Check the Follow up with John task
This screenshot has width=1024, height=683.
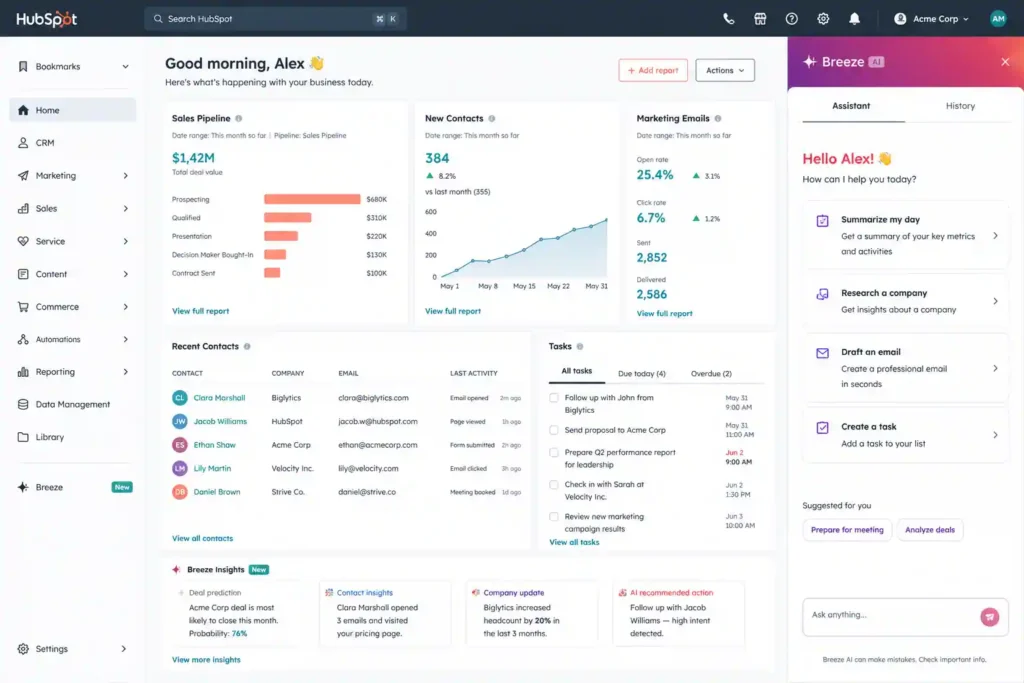(x=554, y=397)
